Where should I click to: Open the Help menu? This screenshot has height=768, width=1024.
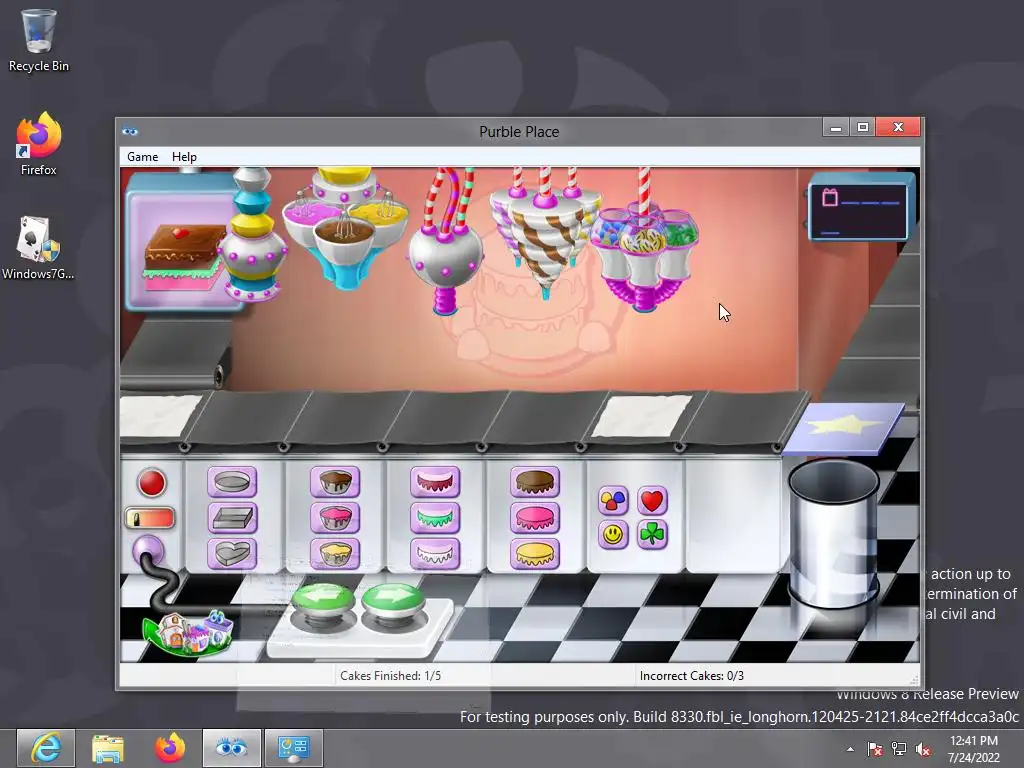[184, 157]
